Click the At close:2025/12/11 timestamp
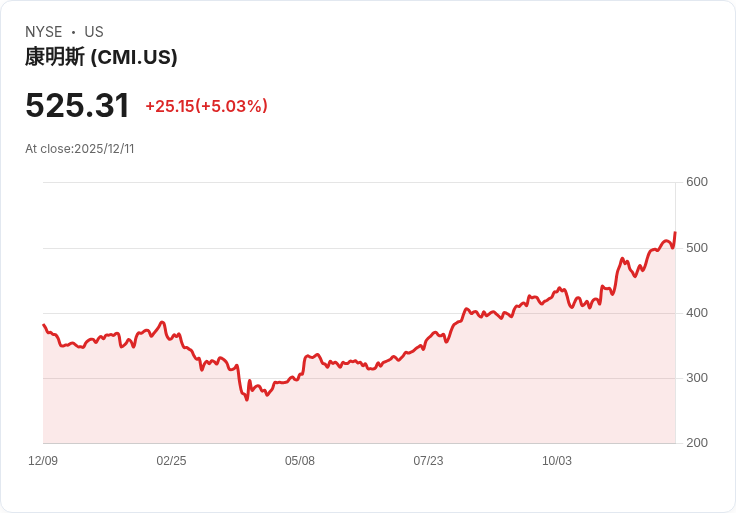Screen dimensions: 736x513 (x=80, y=149)
